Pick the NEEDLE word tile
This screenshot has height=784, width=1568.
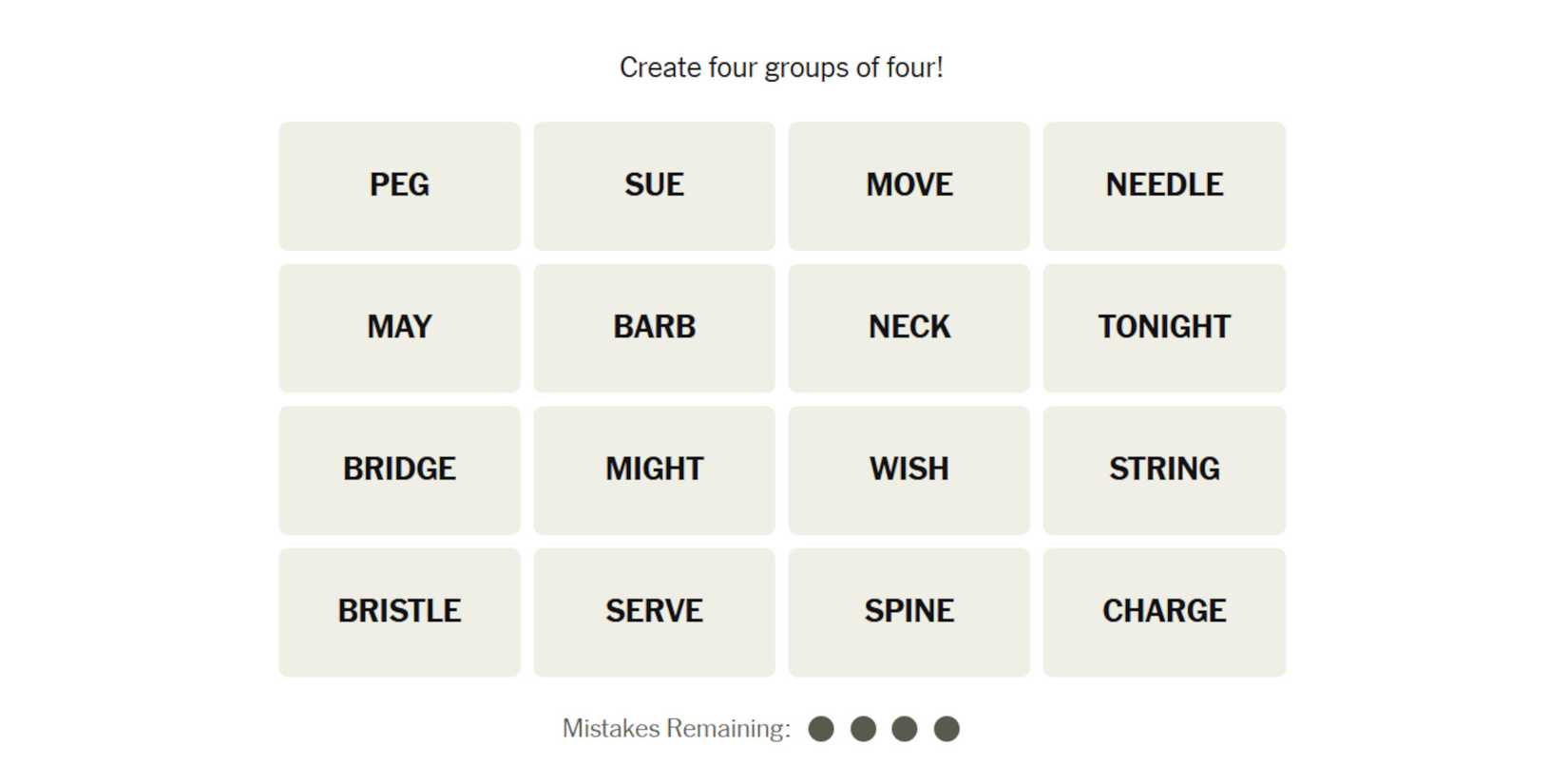click(1164, 185)
